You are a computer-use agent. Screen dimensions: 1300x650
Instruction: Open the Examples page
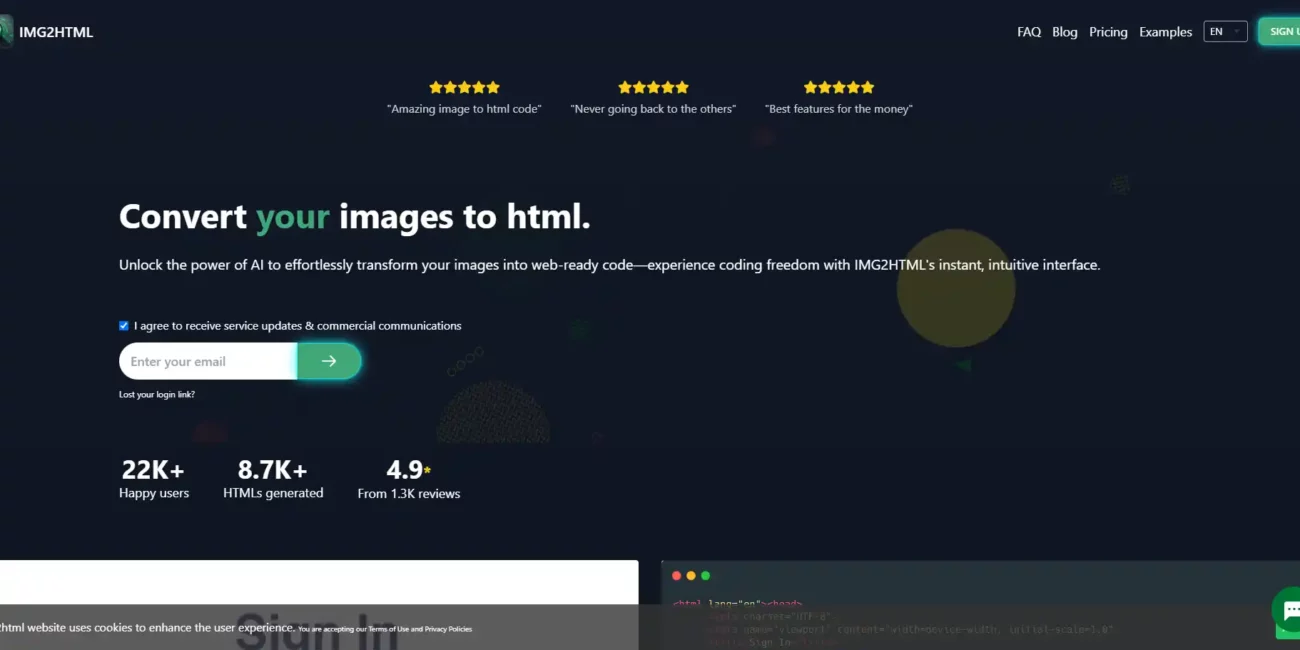(1165, 32)
